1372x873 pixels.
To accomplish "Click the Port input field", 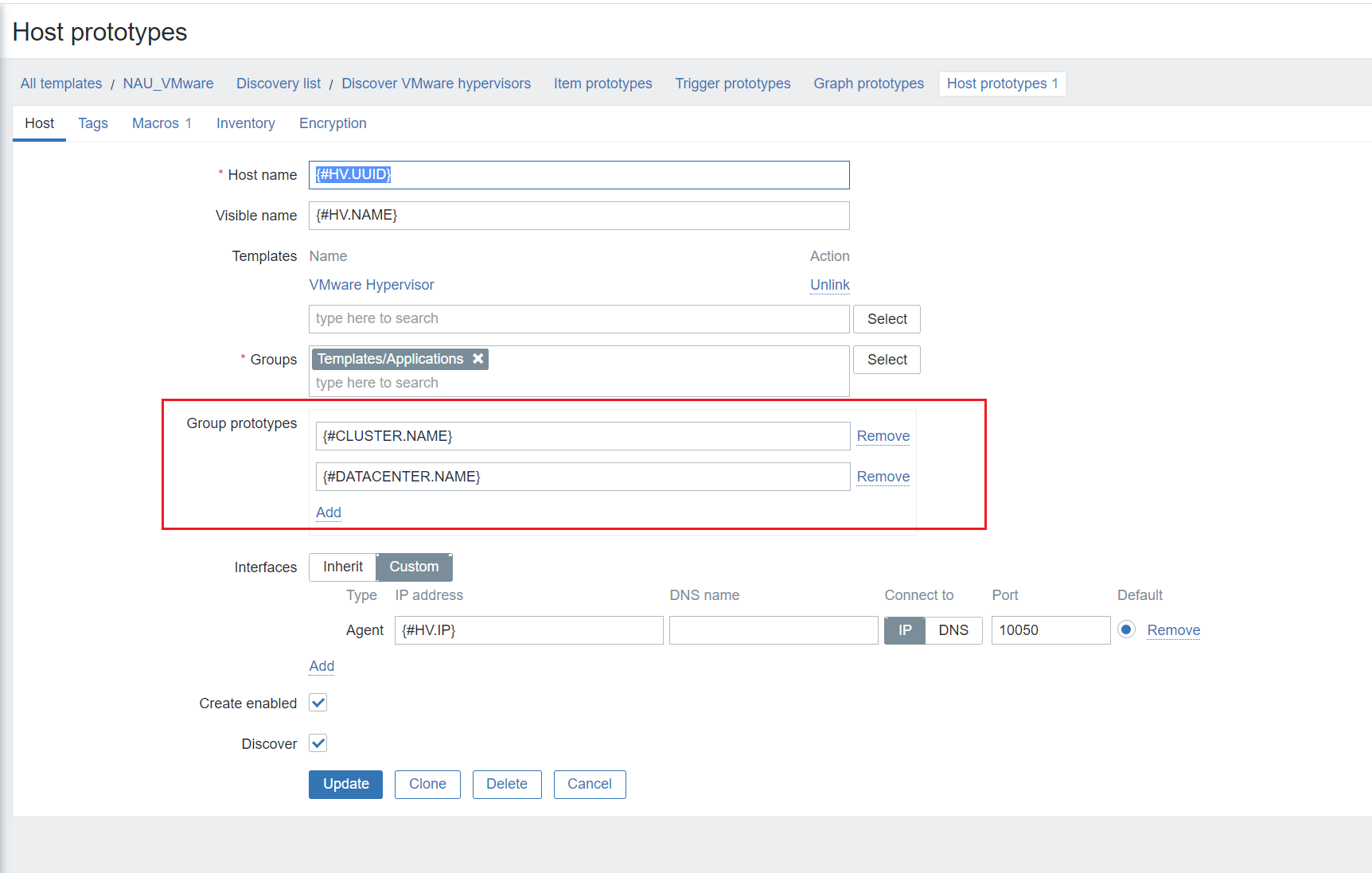I will click(x=1050, y=630).
